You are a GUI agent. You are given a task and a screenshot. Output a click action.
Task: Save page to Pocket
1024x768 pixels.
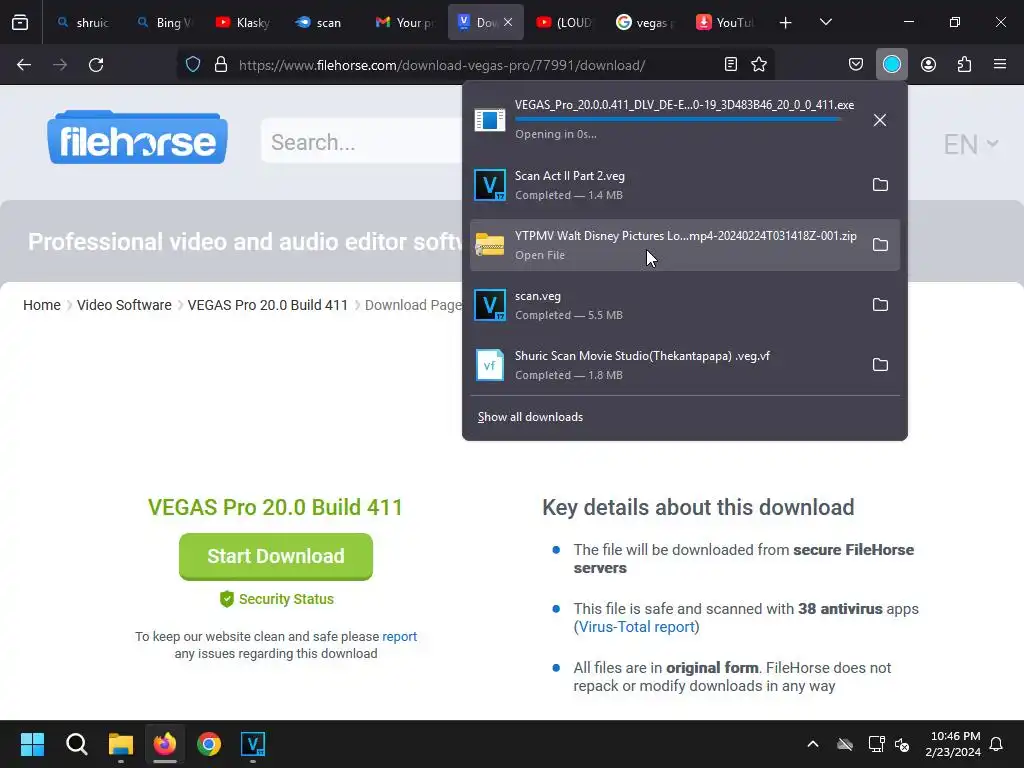pos(856,64)
